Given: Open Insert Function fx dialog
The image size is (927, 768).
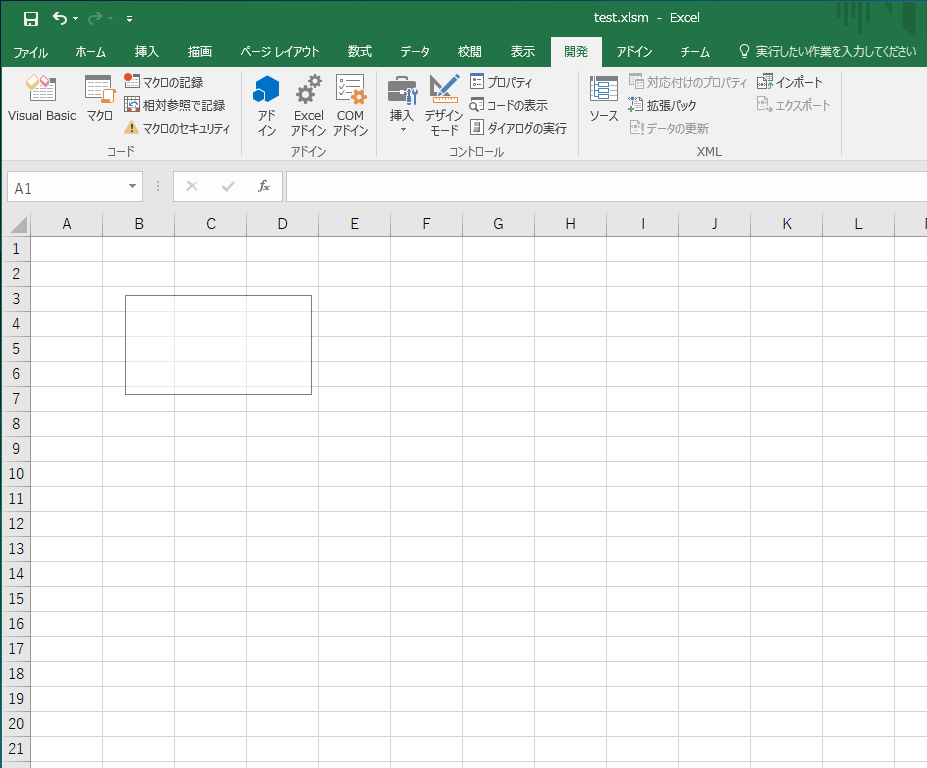Looking at the screenshot, I should pyautogui.click(x=264, y=187).
